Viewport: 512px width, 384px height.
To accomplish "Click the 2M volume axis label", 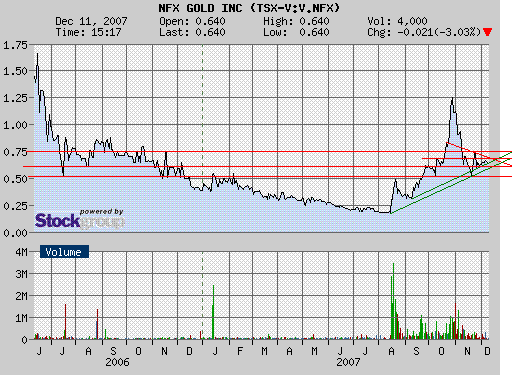I will pyautogui.click(x=21, y=296).
